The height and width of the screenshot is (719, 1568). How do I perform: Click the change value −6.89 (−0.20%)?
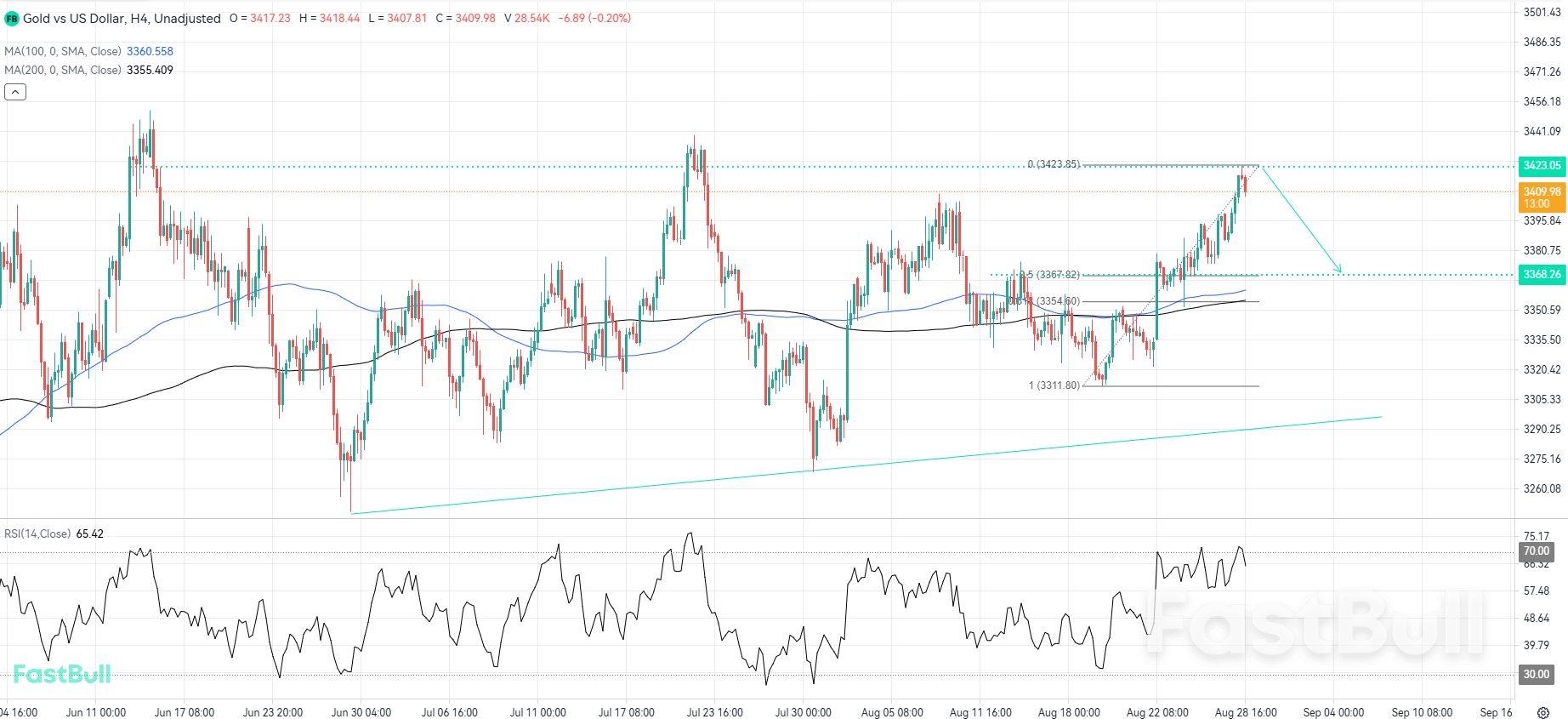point(594,19)
